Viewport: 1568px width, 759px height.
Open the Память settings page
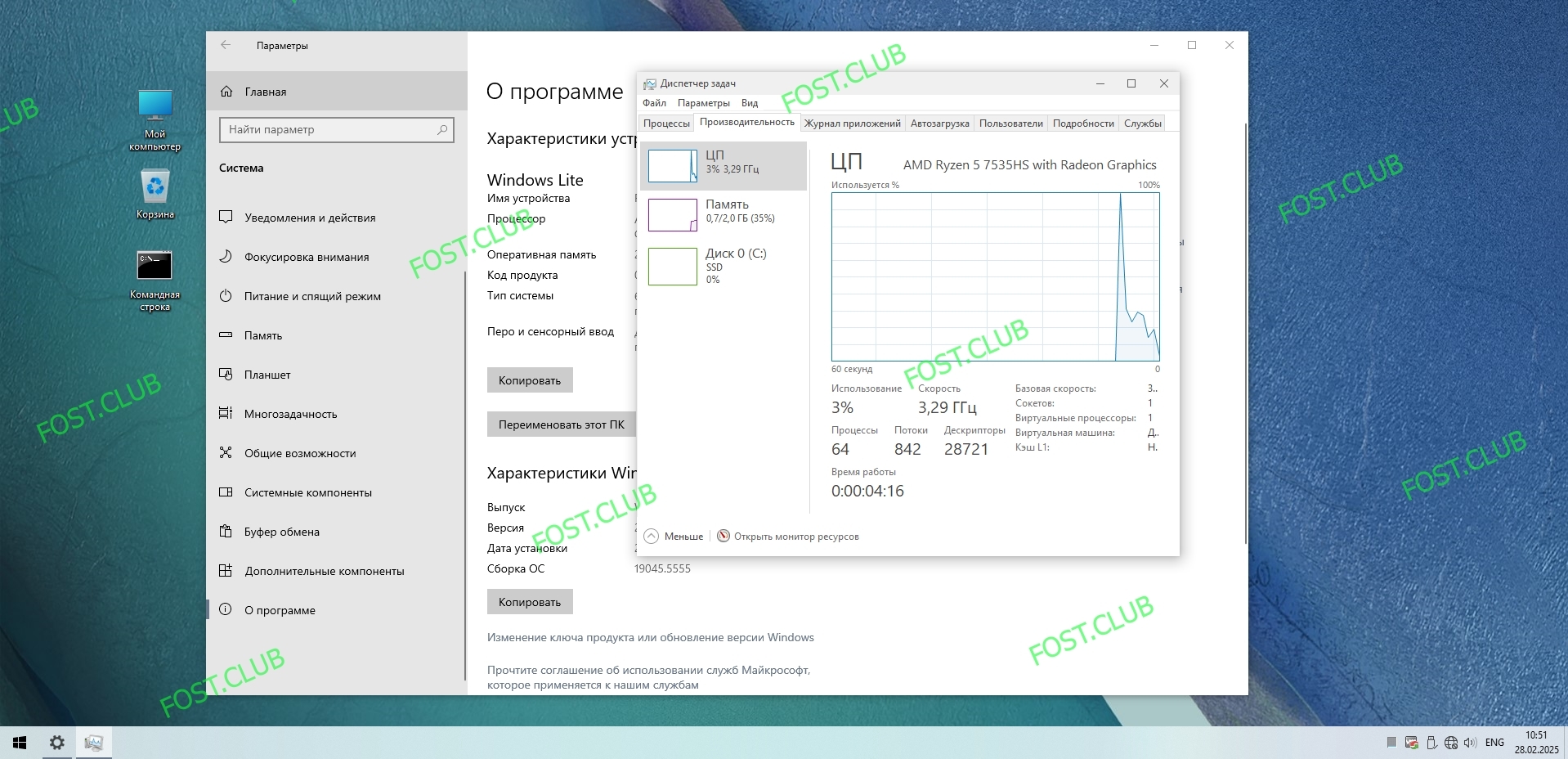[x=337, y=335]
